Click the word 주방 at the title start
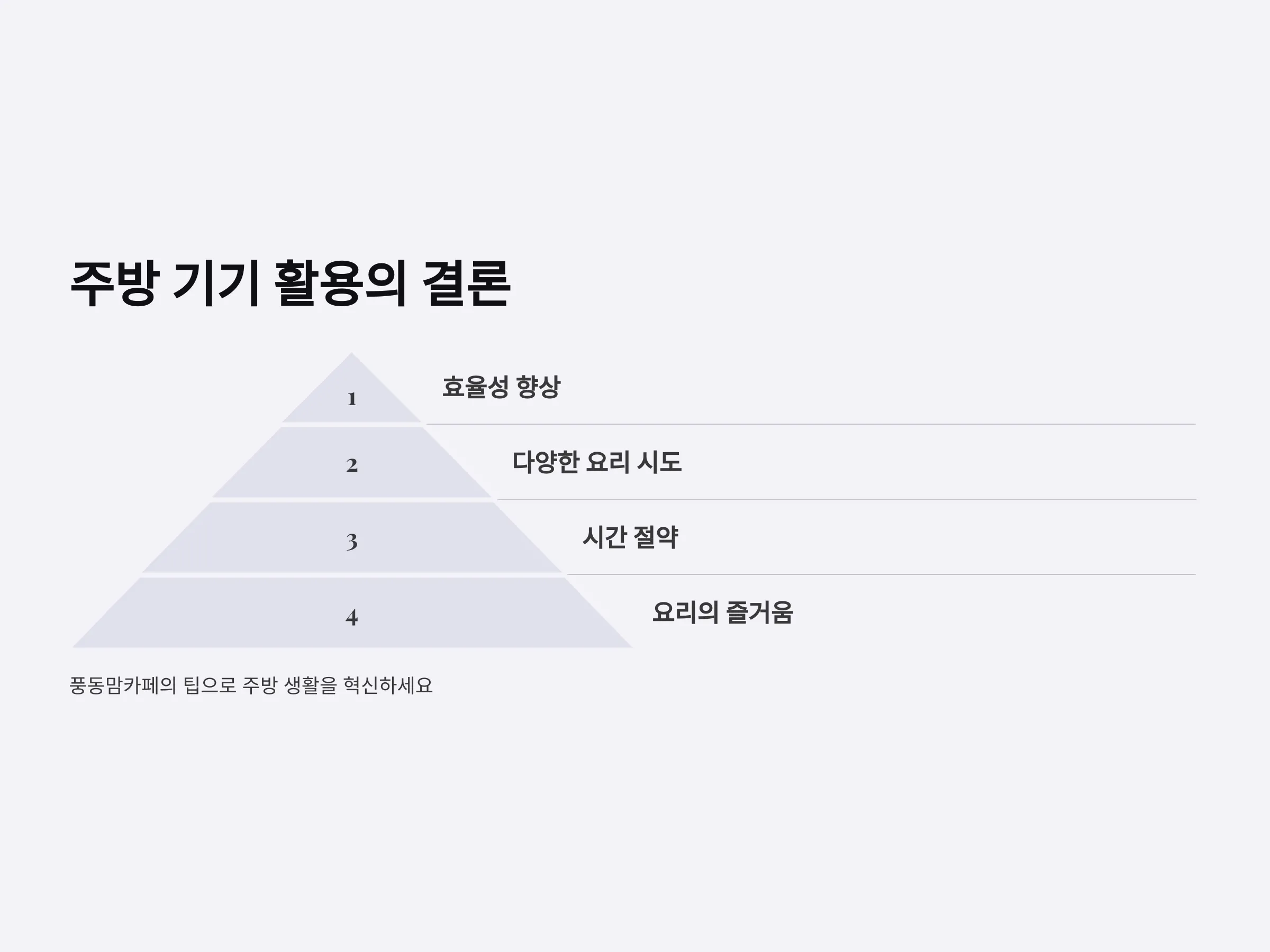The height and width of the screenshot is (952, 1270). tap(114, 283)
